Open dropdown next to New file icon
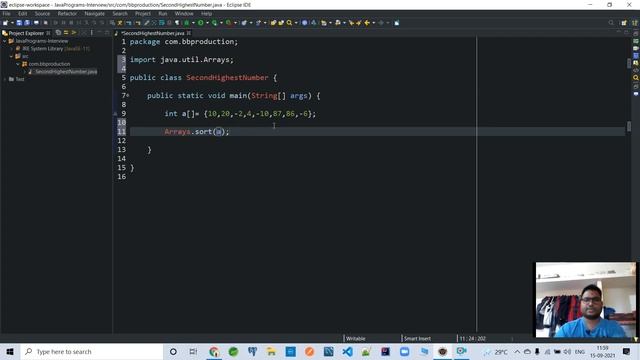The width and height of the screenshot is (640, 360). pyautogui.click(x=12, y=23)
